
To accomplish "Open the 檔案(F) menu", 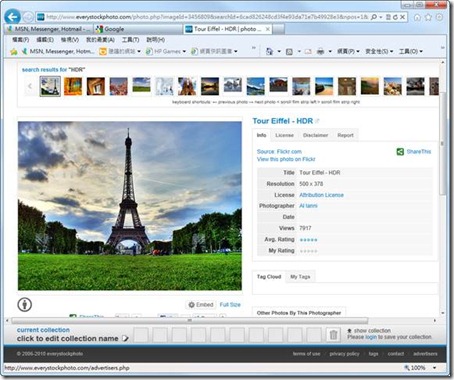I will click(20, 40).
